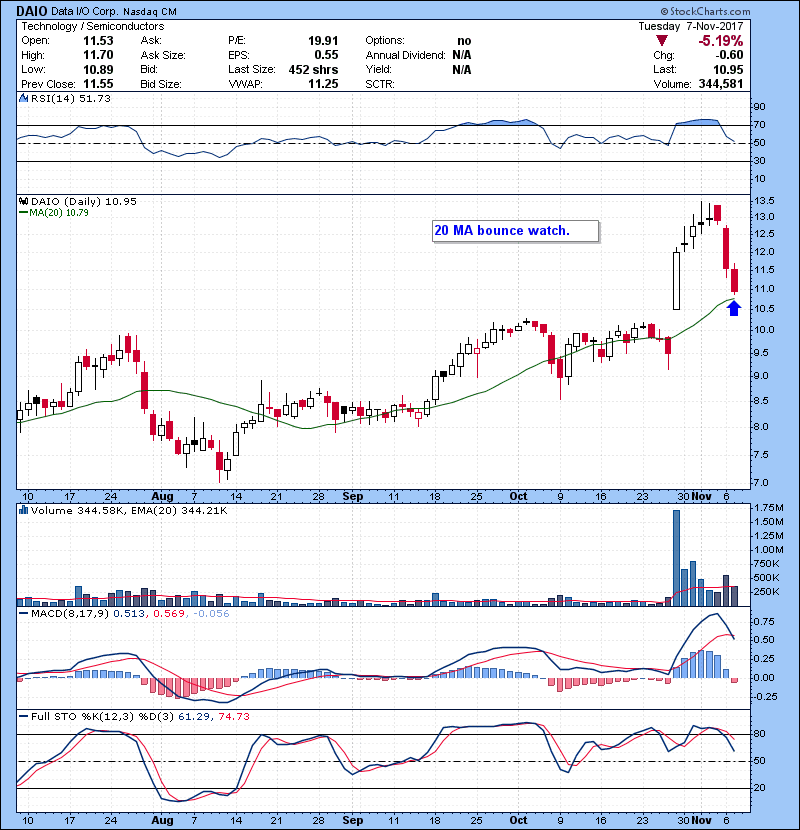Click the MACD histogram value '-0.056'
Viewport: 800px width, 830px height.
pos(211,614)
